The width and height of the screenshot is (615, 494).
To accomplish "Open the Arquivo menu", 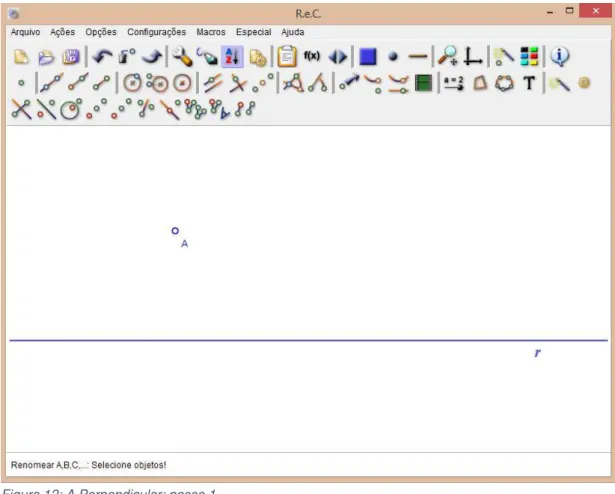I will point(25,32).
